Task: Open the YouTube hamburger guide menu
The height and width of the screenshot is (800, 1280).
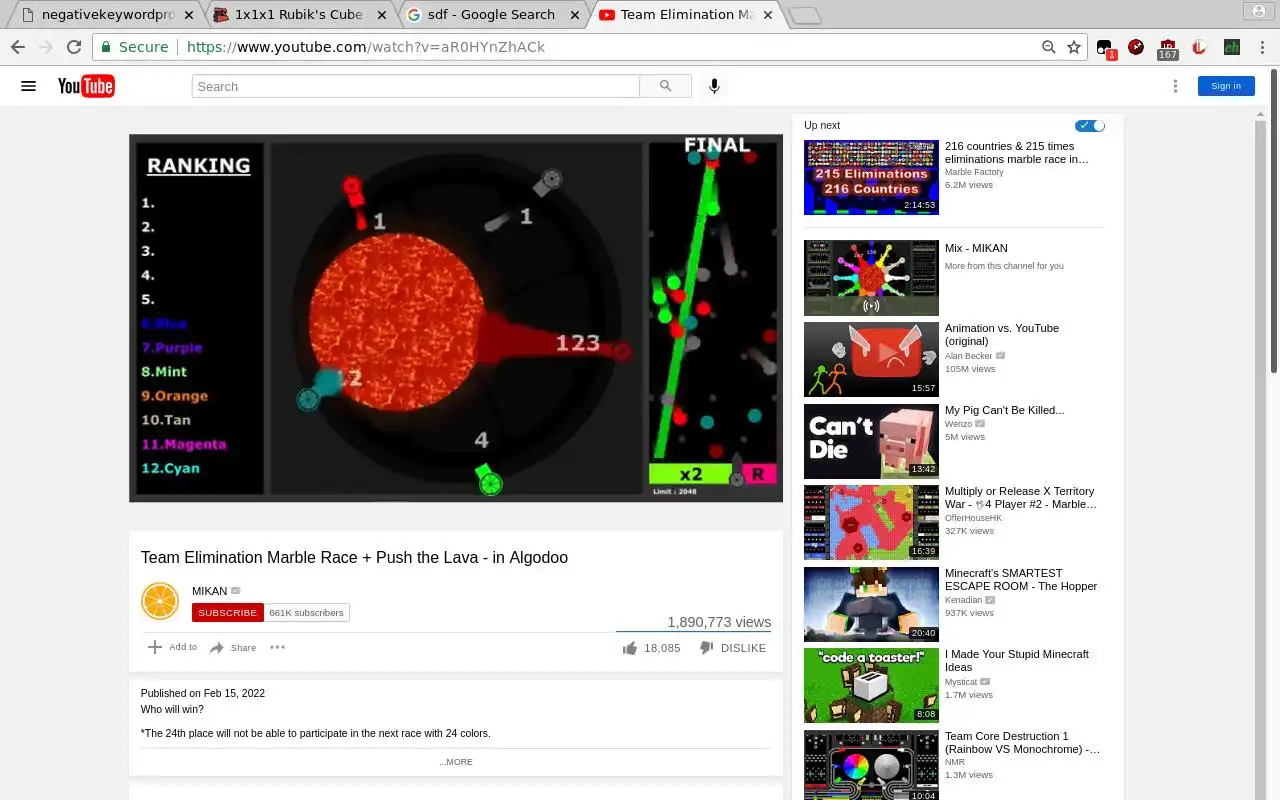Action: [28, 86]
